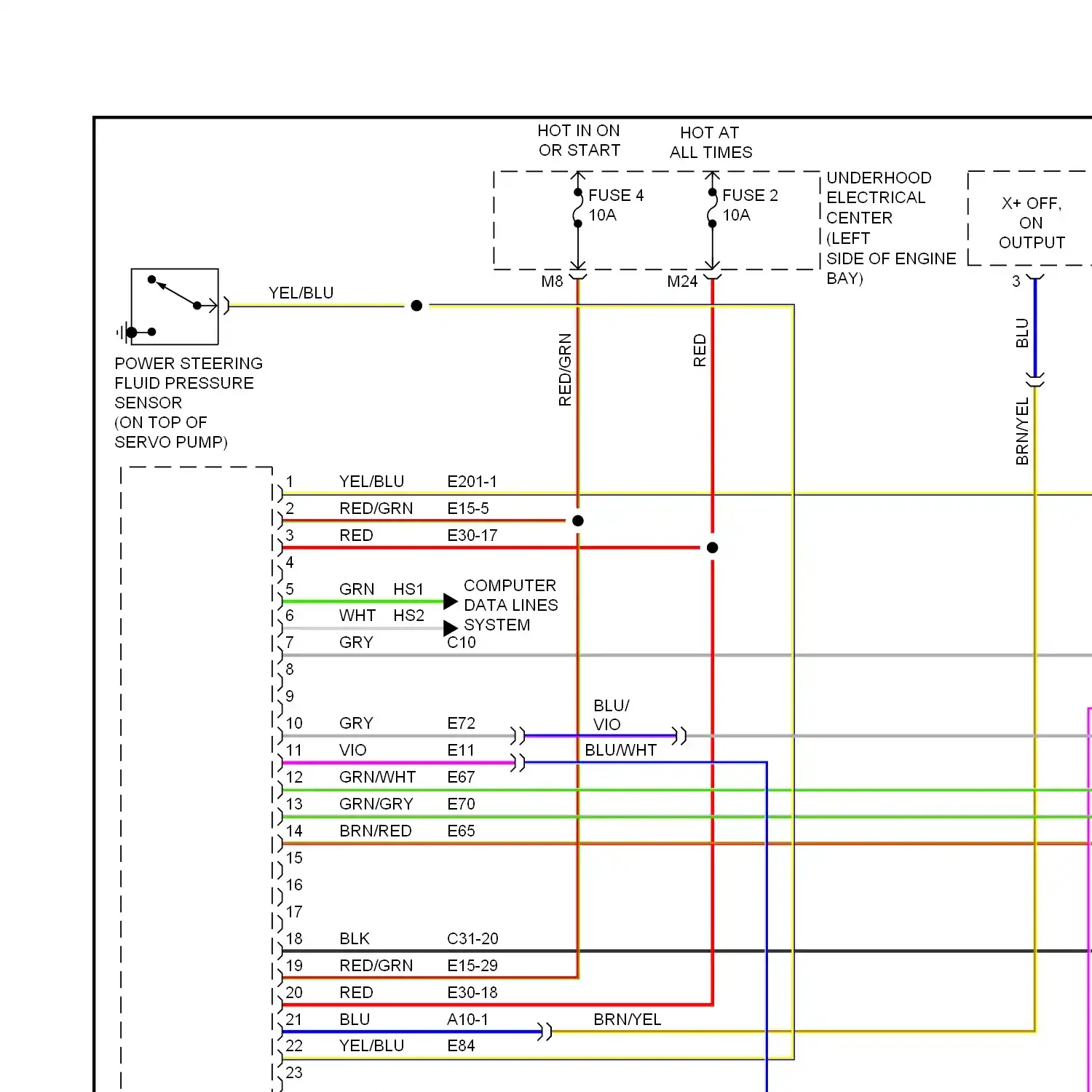1092x1092 pixels.
Task: Click circuit code E30-17
Action: [x=472, y=536]
